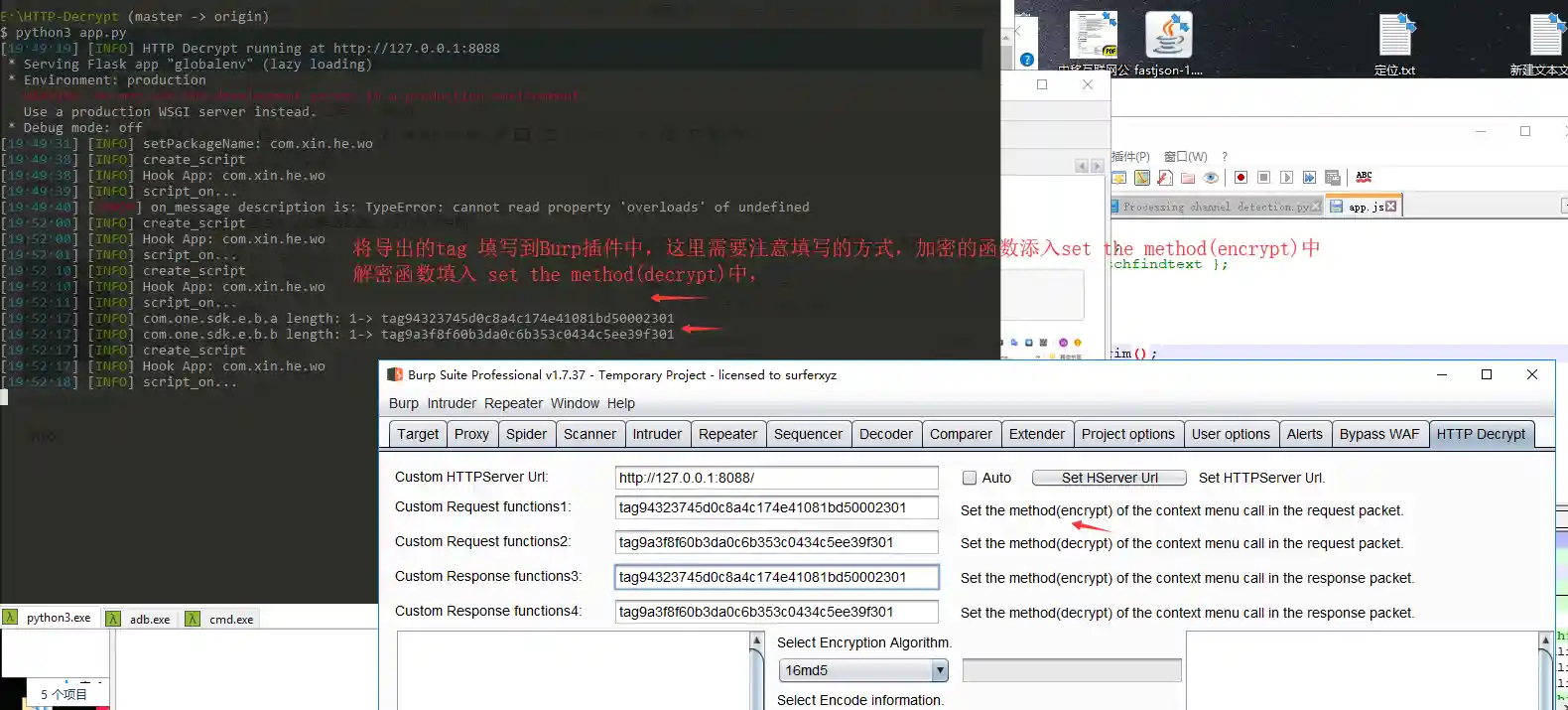Screen dimensions: 1568x710
Task: Click the folder icon in editor toolbar
Action: pyautogui.click(x=1188, y=178)
